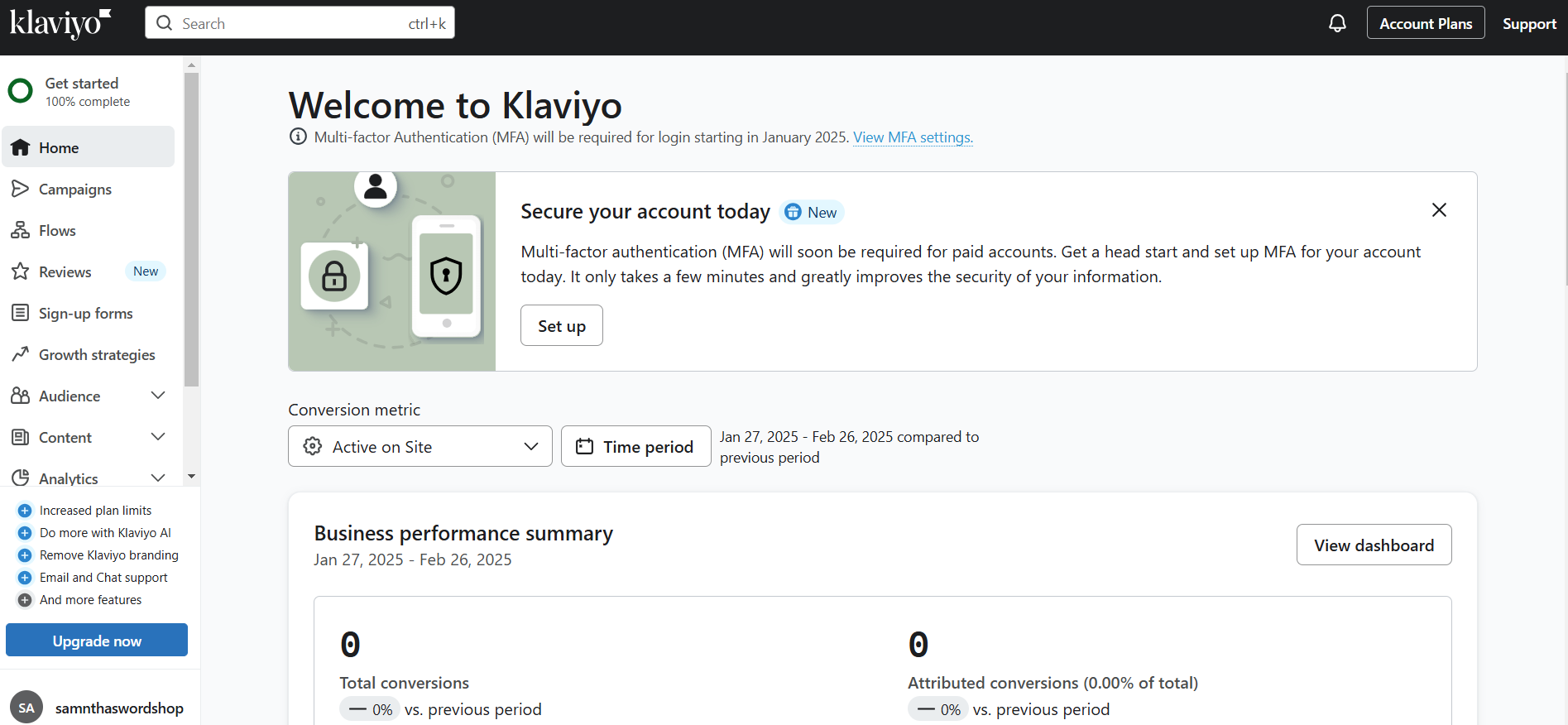
Task: Open the Time period picker
Action: [636, 446]
